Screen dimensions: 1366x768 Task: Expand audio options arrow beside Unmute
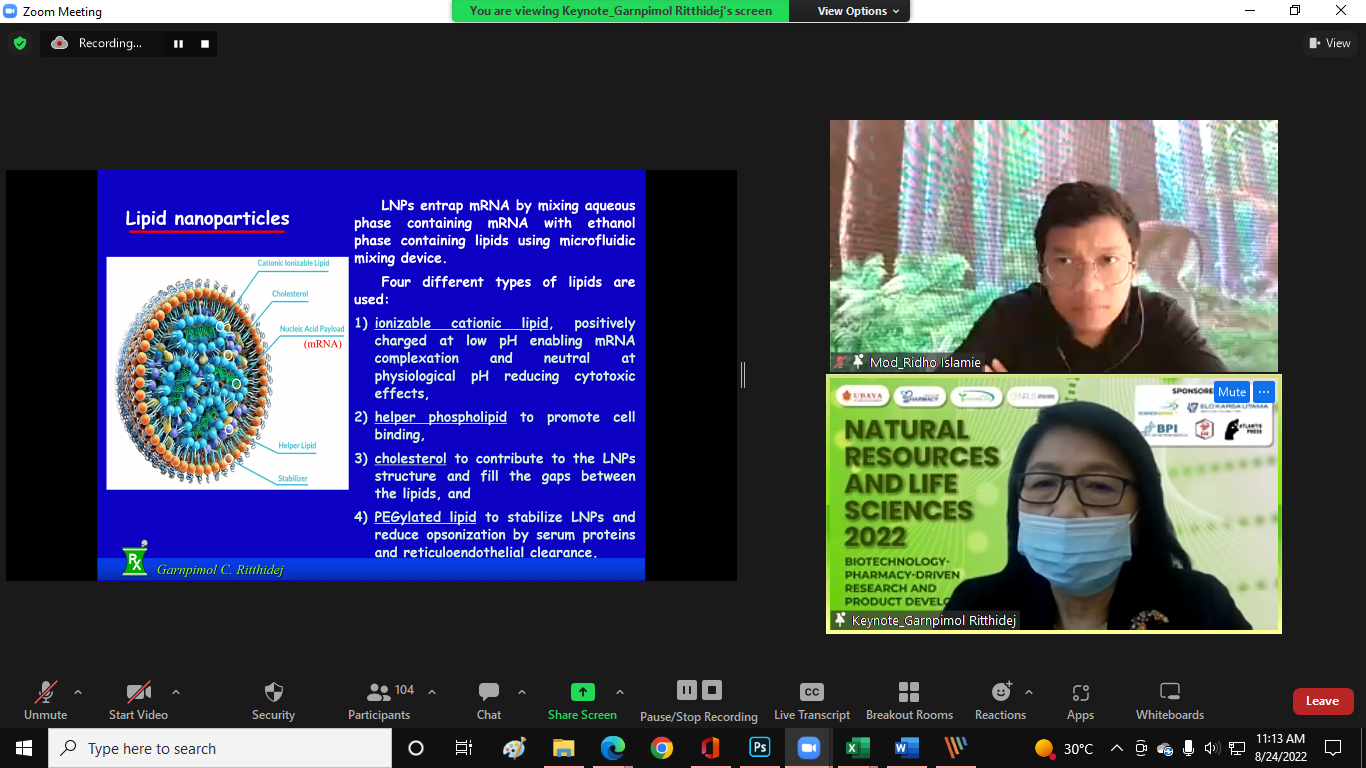click(x=78, y=692)
